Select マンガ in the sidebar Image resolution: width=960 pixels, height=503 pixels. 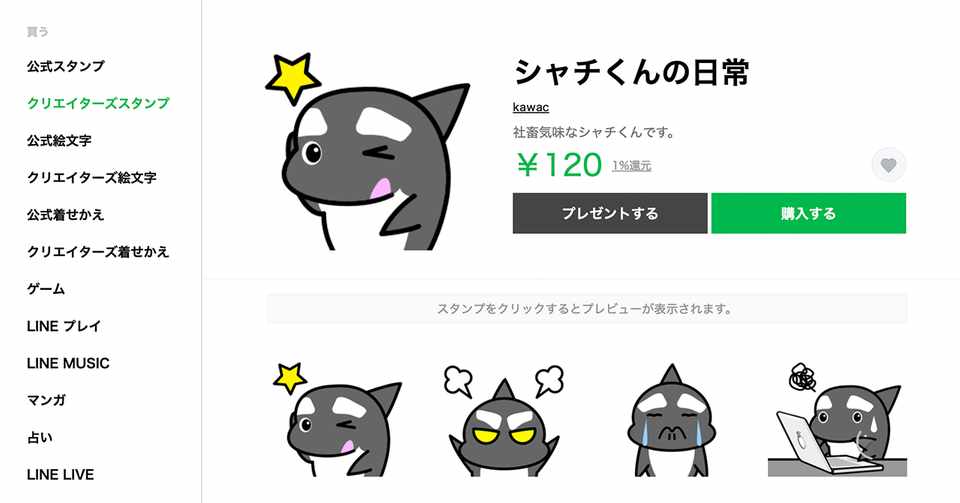pos(46,400)
